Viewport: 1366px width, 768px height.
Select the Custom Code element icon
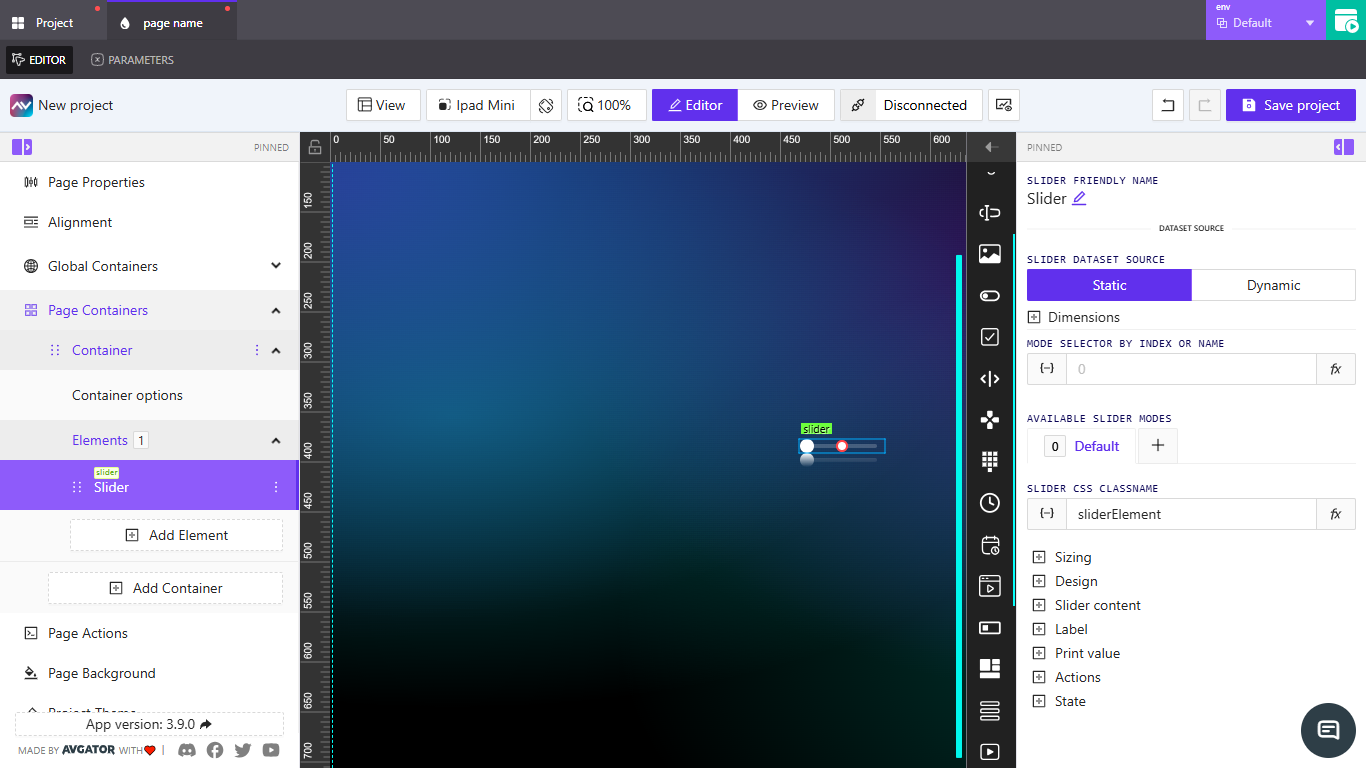[990, 378]
